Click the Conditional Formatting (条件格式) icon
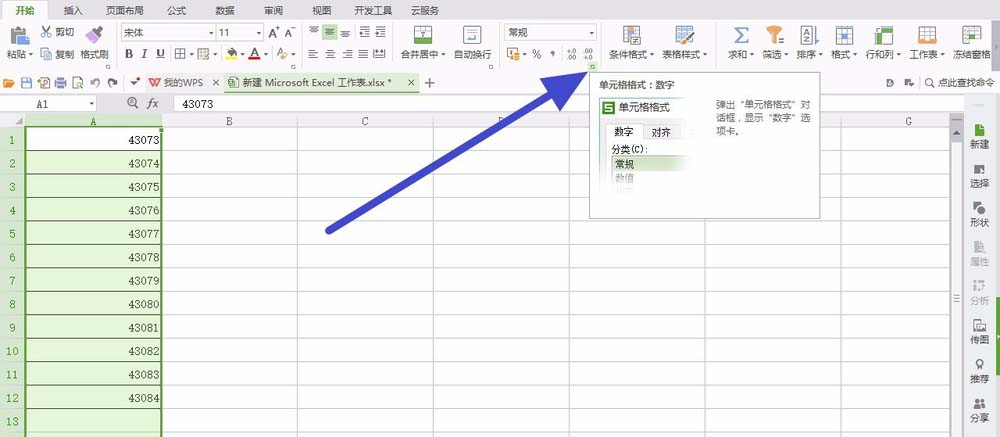This screenshot has height=437, width=1000. [631, 35]
